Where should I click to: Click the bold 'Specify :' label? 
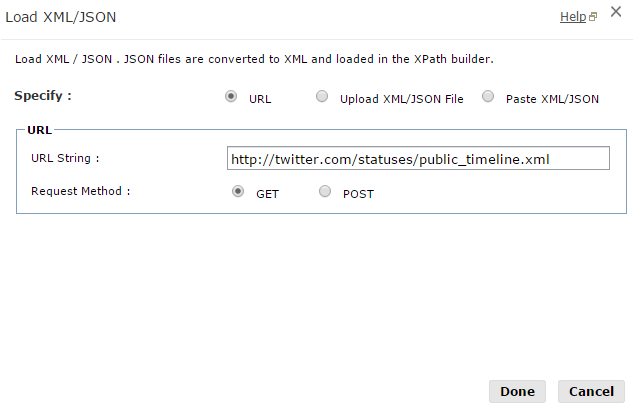click(x=43, y=96)
